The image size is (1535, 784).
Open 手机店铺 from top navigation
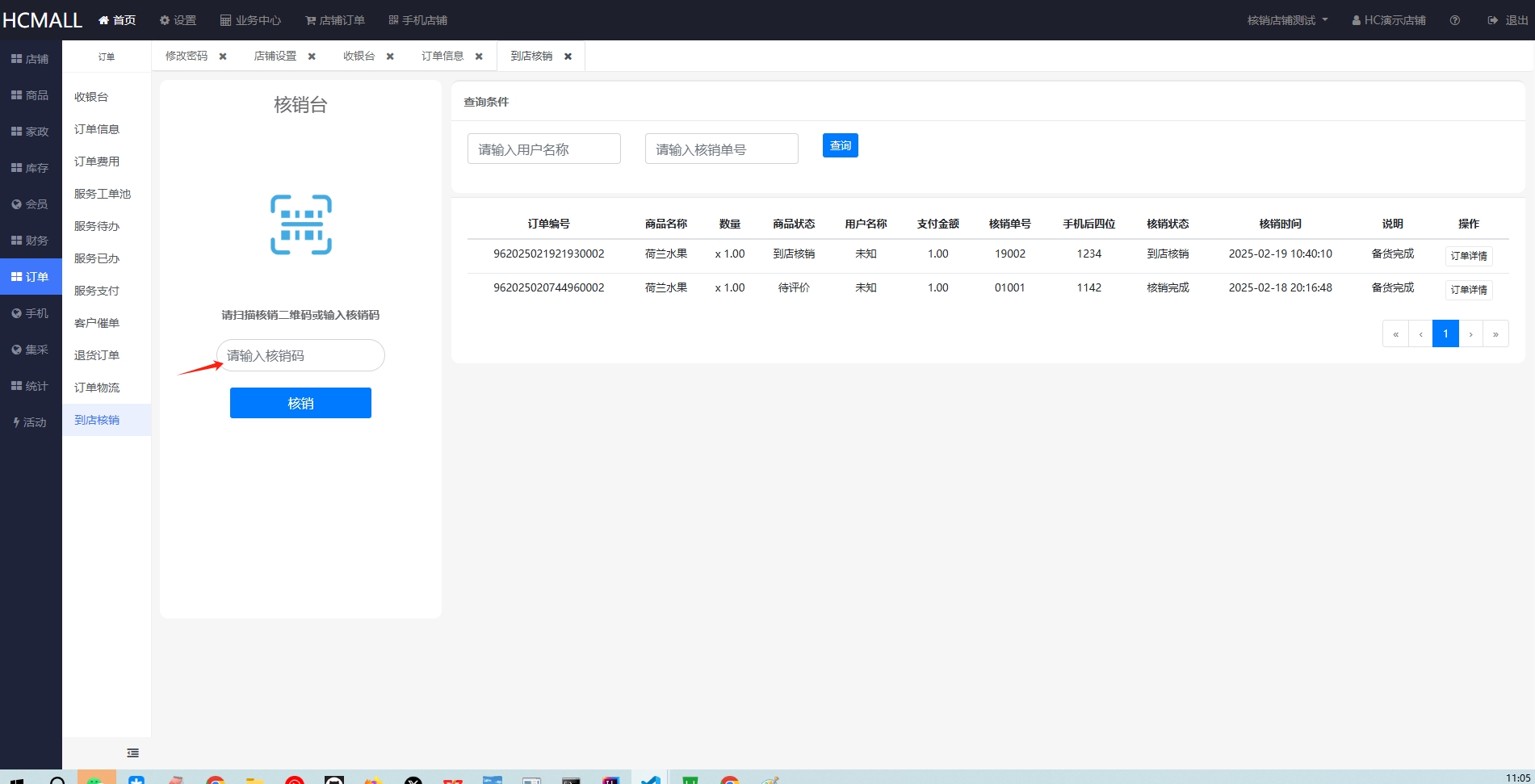[417, 20]
